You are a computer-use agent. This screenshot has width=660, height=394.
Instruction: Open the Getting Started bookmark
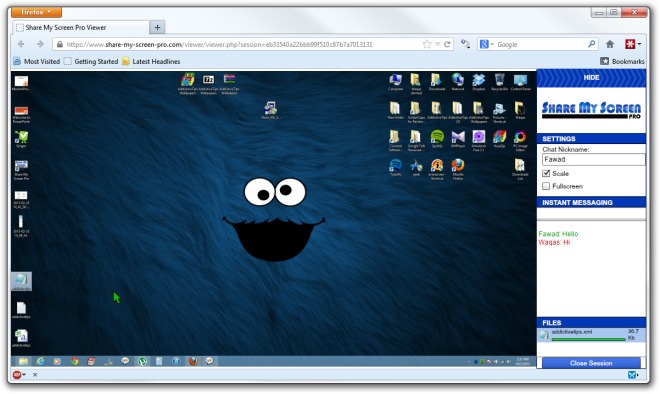(x=91, y=61)
